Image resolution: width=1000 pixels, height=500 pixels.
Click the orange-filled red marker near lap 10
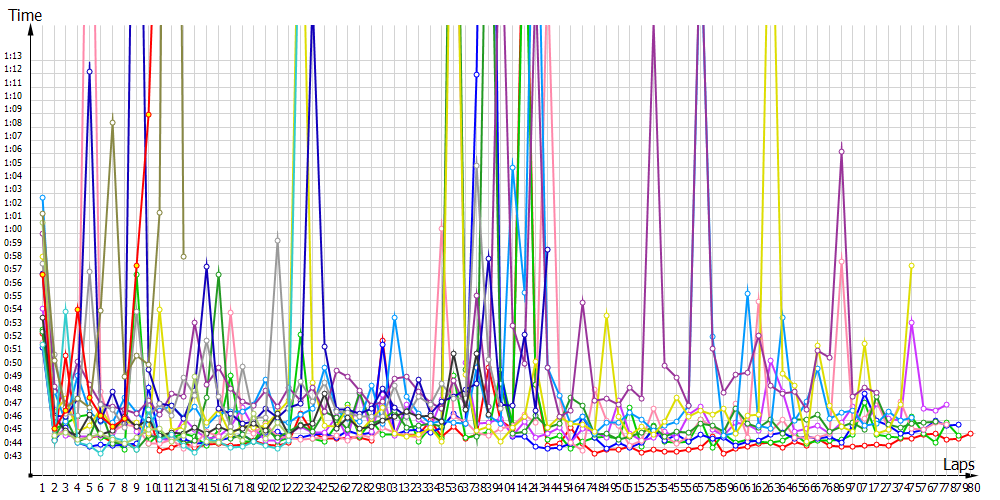coord(149,115)
